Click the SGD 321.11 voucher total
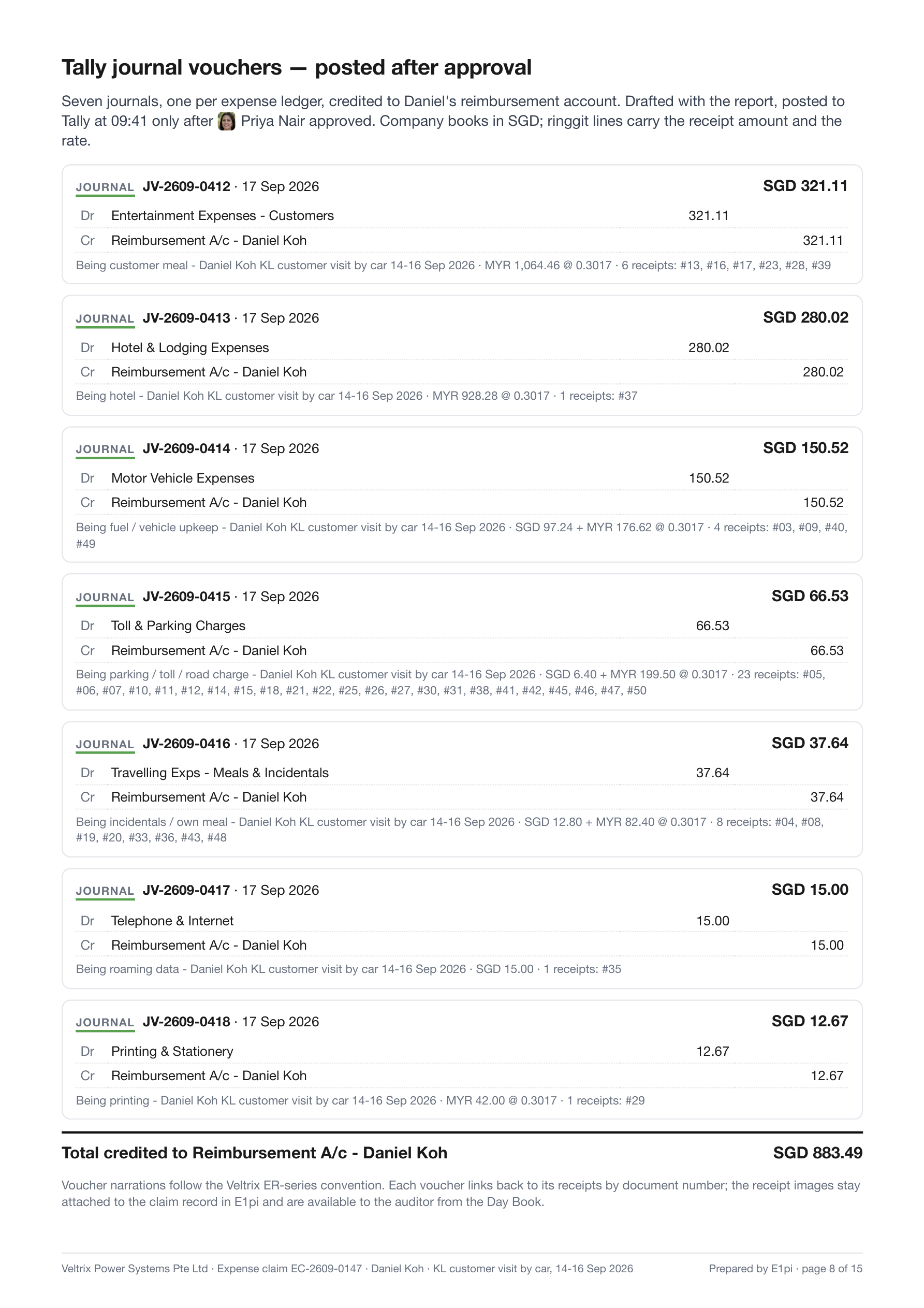Image resolution: width=924 pixels, height=1308 pixels. click(x=805, y=186)
